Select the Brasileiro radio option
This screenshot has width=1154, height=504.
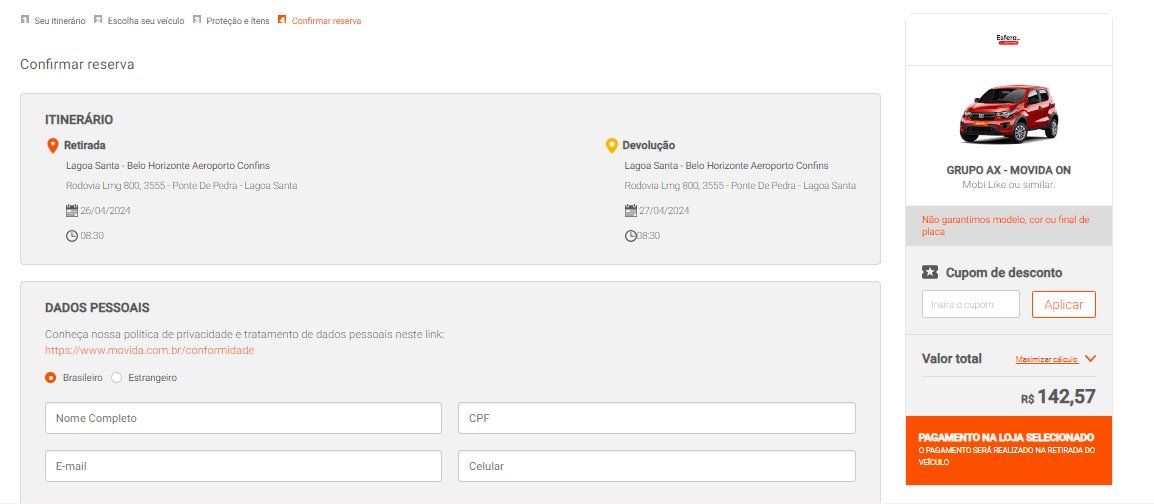(51, 377)
